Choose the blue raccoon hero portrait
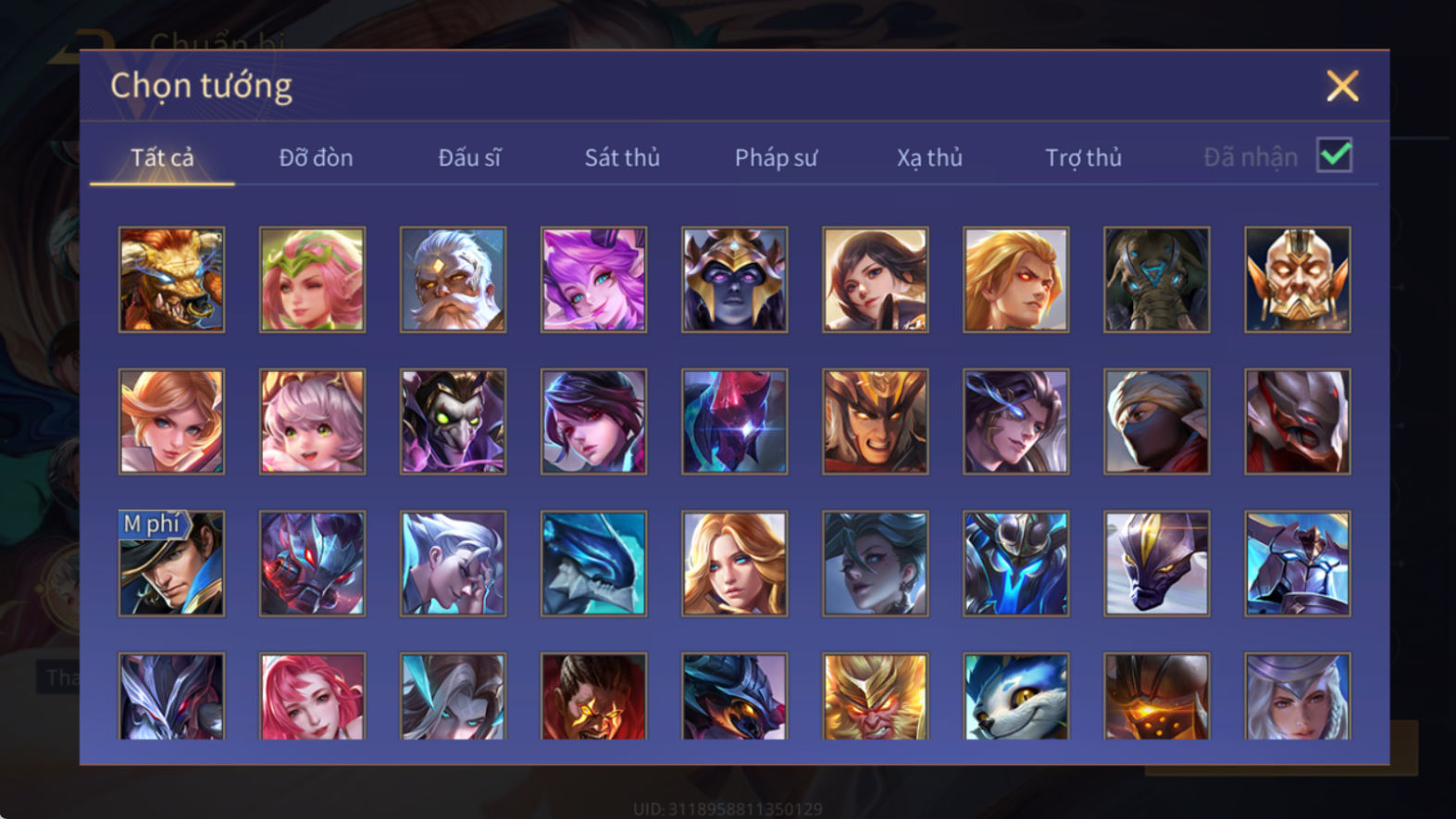The image size is (1456, 819). [1015, 696]
